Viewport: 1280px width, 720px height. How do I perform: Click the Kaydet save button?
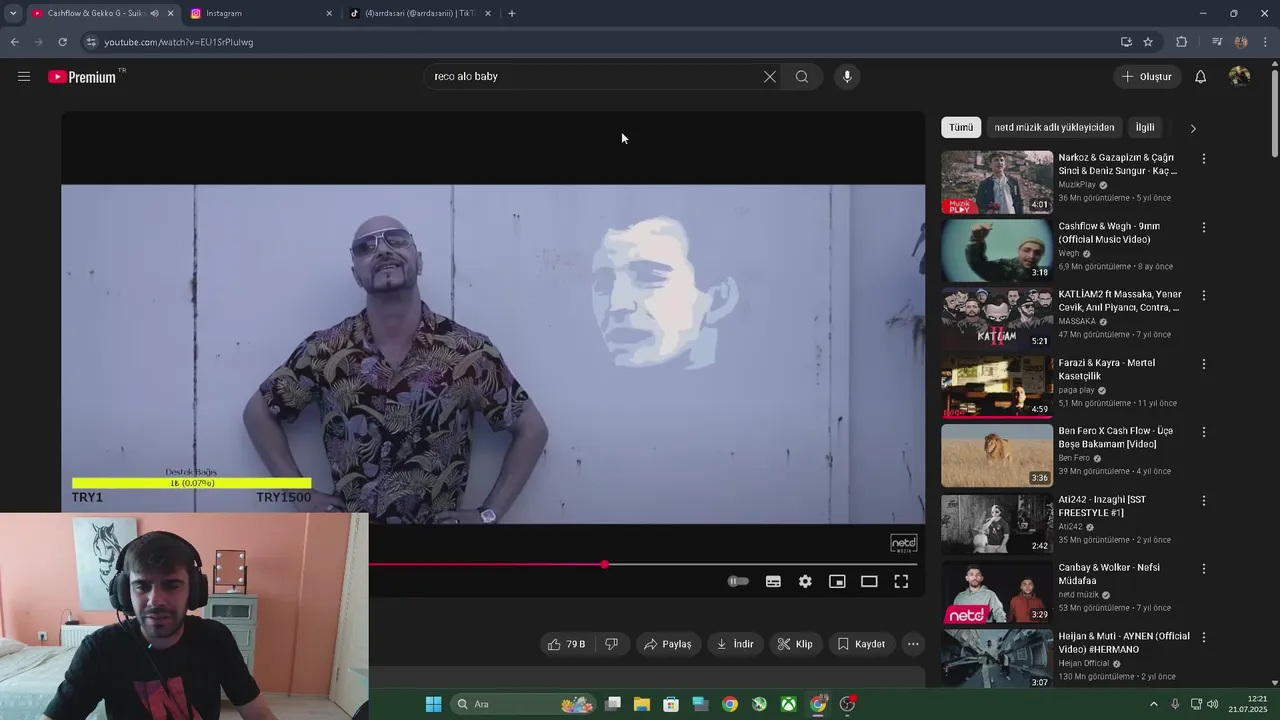click(861, 644)
